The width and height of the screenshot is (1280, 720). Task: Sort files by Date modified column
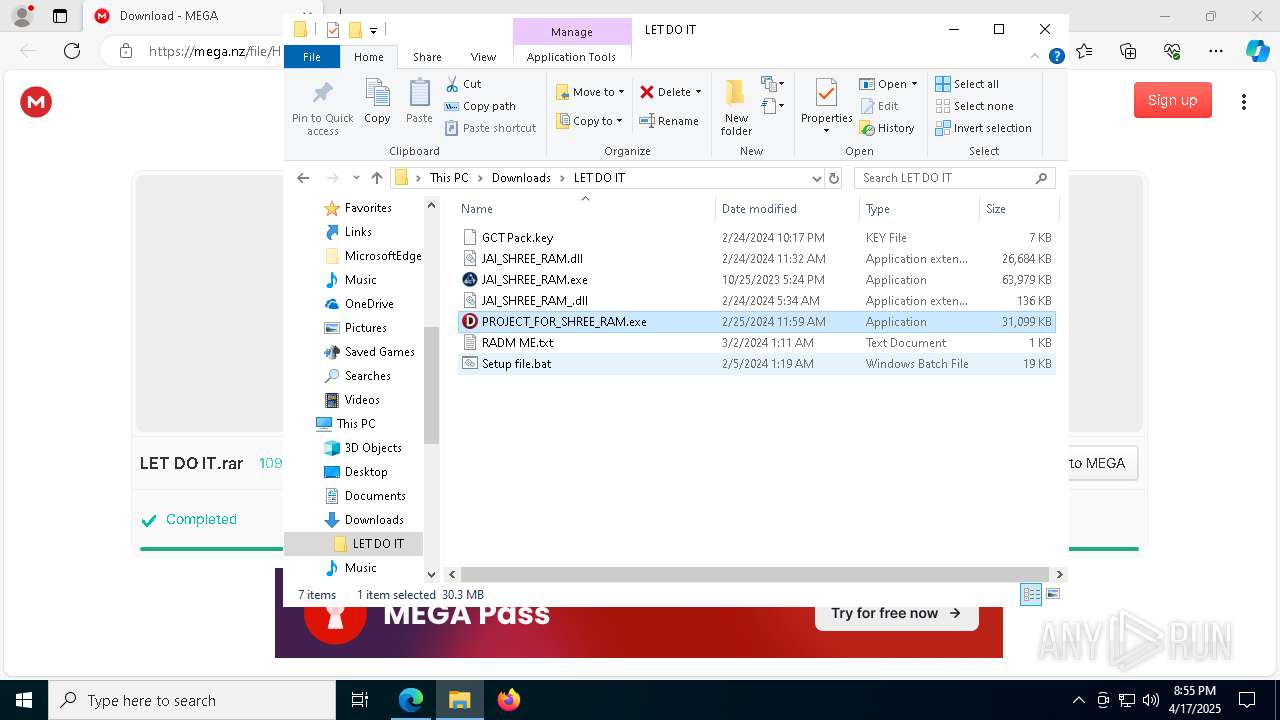(x=787, y=209)
